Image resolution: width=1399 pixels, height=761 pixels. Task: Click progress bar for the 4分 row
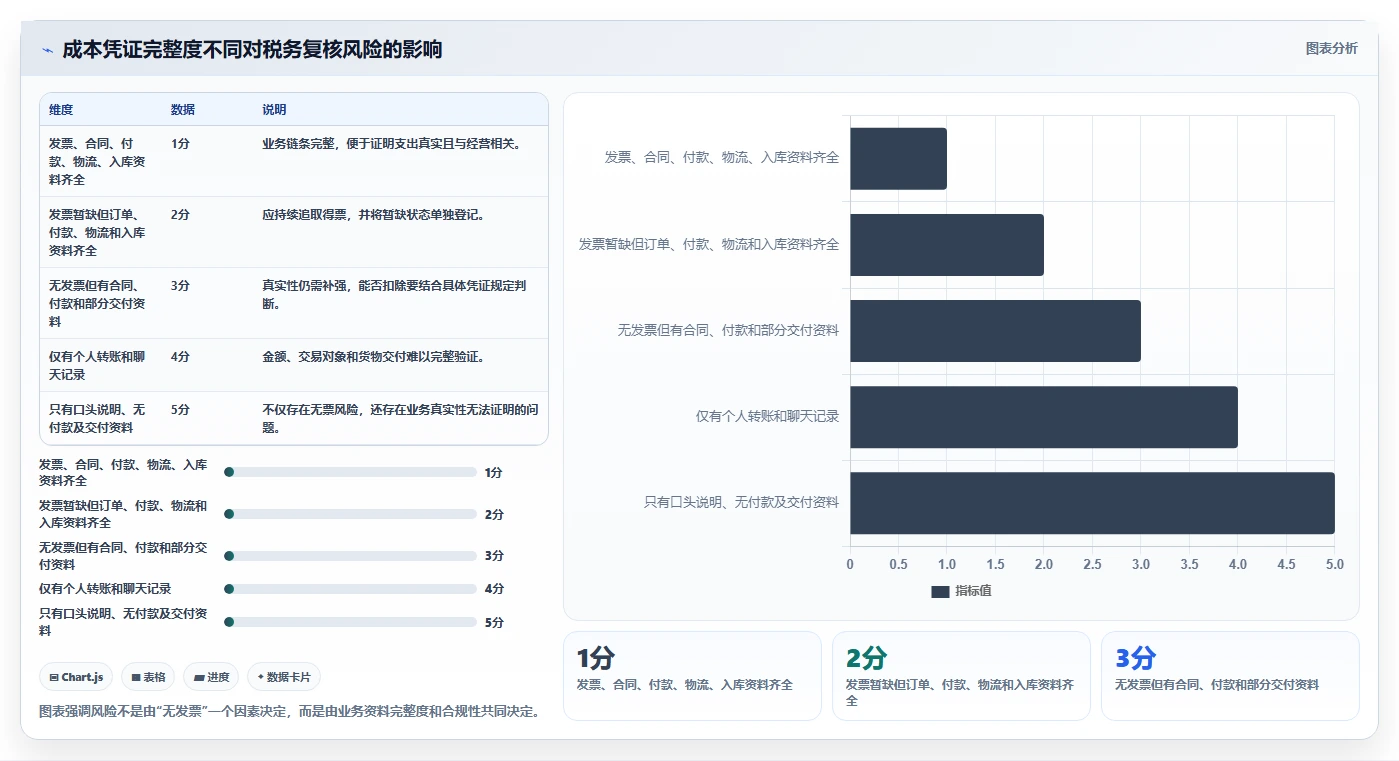(350, 589)
